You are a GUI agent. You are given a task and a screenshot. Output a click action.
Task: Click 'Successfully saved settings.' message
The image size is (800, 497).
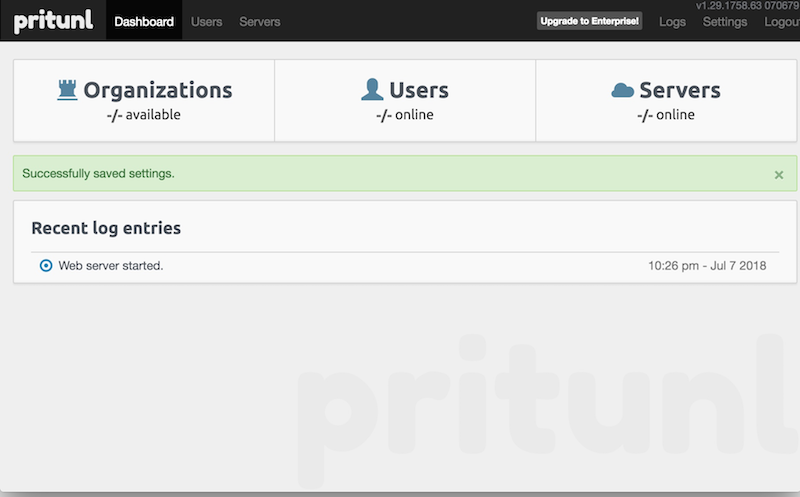(98, 173)
